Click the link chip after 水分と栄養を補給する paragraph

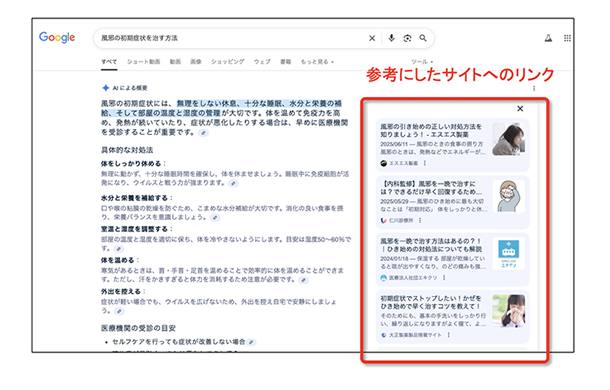click(x=215, y=218)
